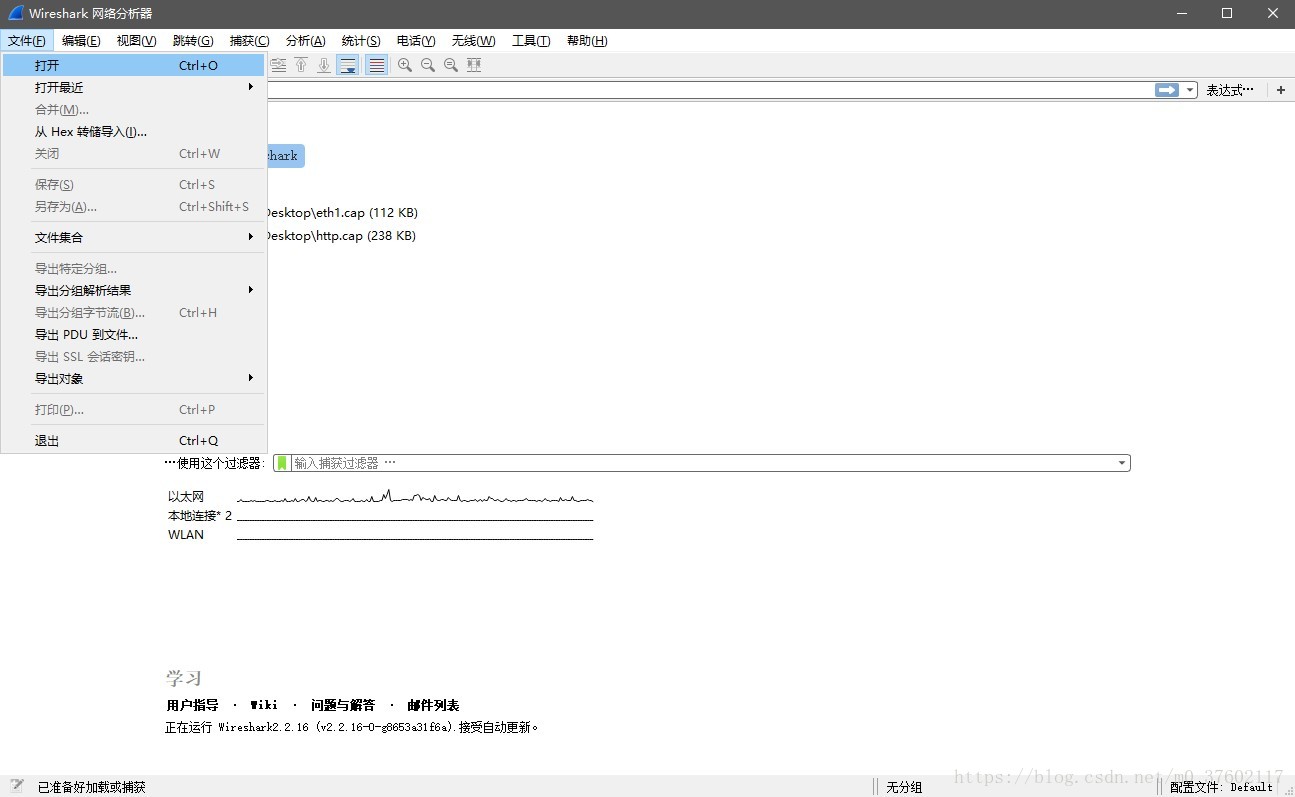The image size is (1295, 797).
Task: Choose 导出 PDU 到文件… menu item
Action: click(x=134, y=334)
